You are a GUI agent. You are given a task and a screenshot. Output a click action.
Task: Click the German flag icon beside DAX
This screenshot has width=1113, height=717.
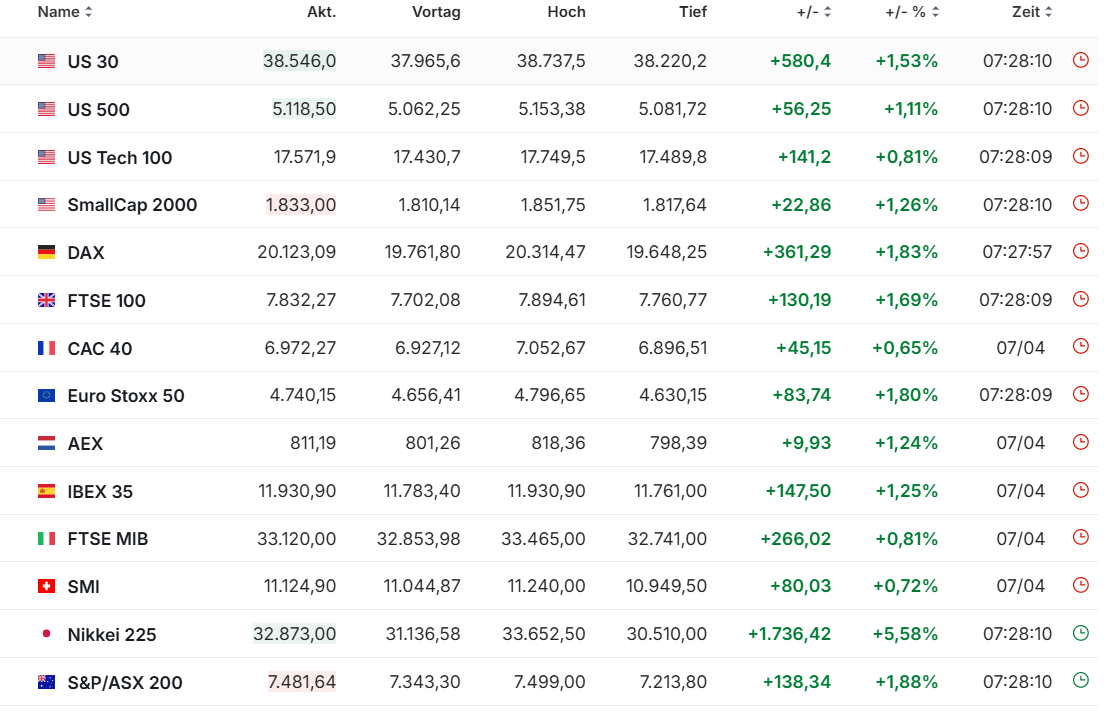[46, 253]
